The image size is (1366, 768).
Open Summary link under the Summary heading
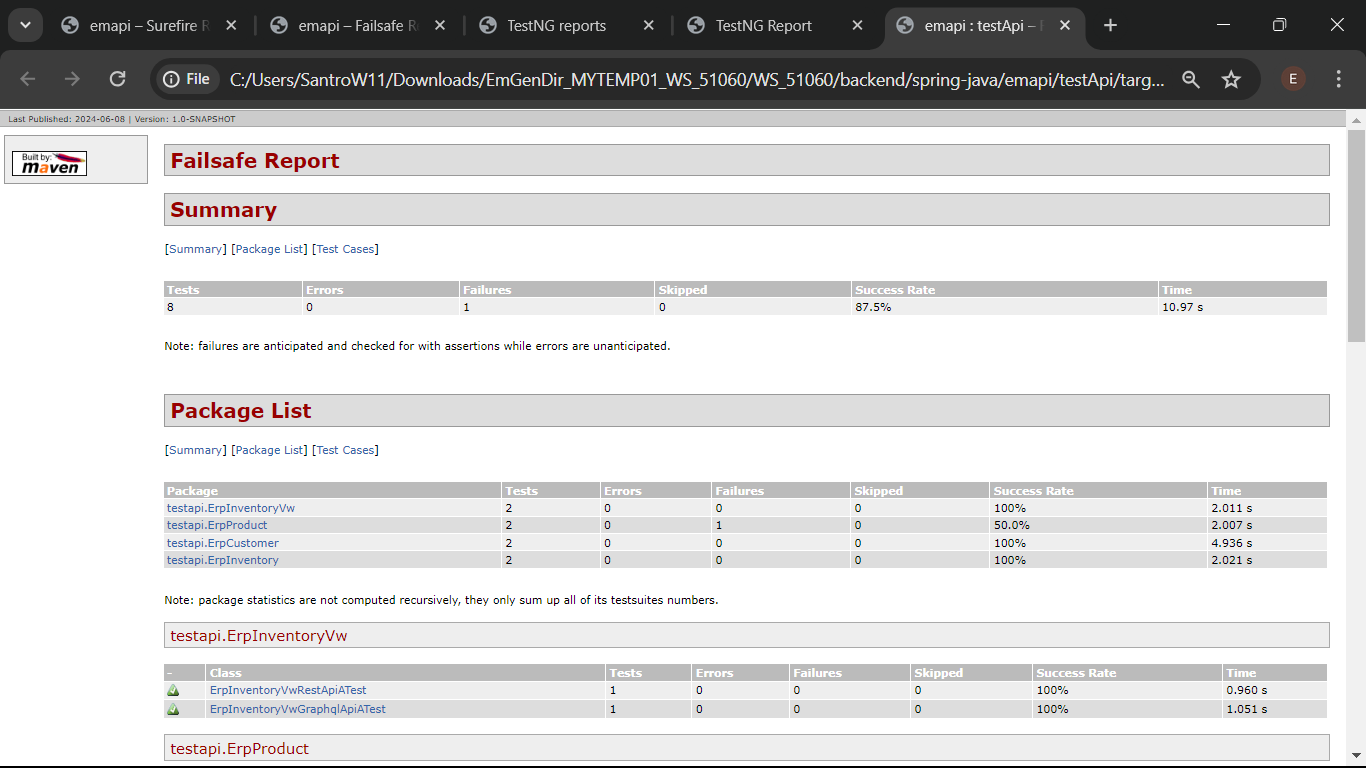pos(196,249)
